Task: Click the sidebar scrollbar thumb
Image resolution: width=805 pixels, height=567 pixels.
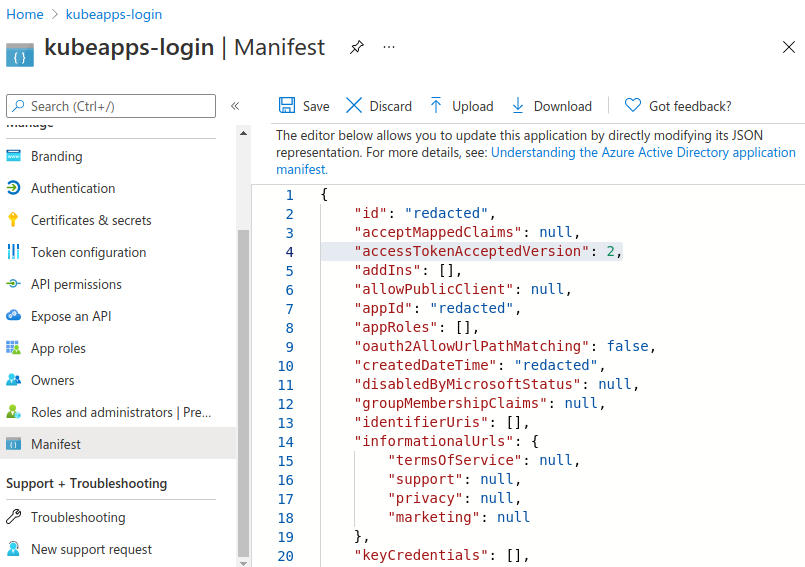Action: 243,393
